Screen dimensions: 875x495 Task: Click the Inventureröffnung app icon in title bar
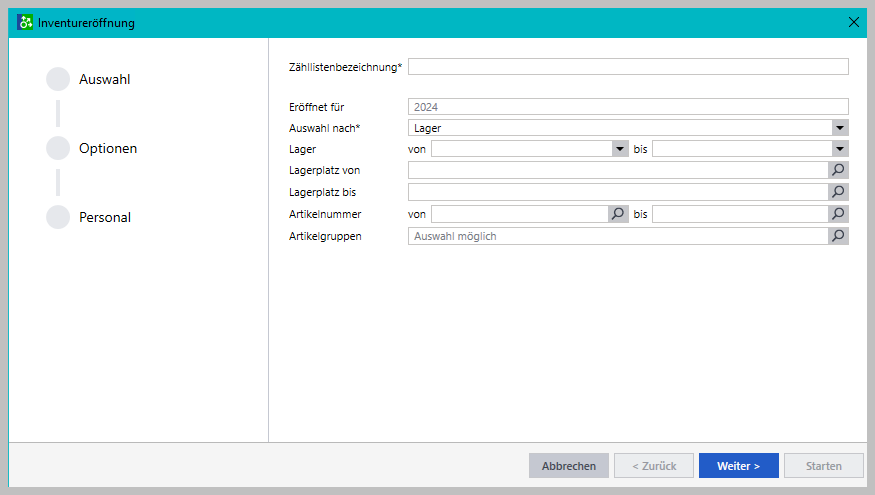pos(25,22)
